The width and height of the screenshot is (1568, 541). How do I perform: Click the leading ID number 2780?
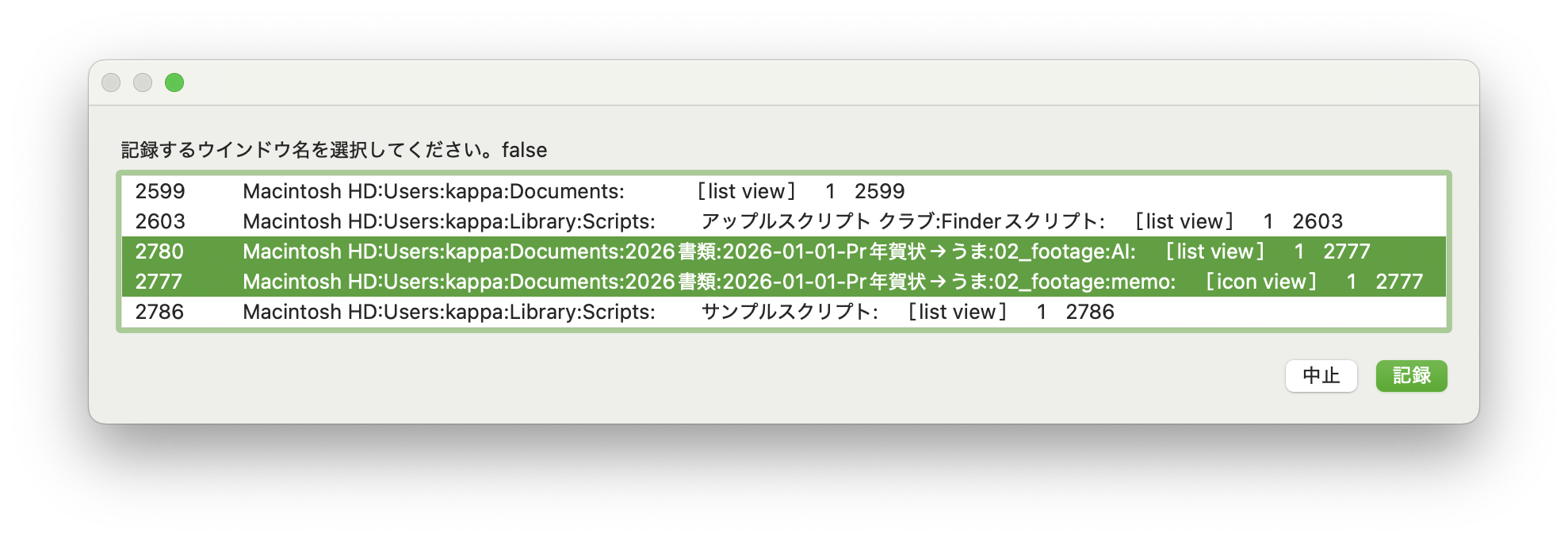(159, 251)
